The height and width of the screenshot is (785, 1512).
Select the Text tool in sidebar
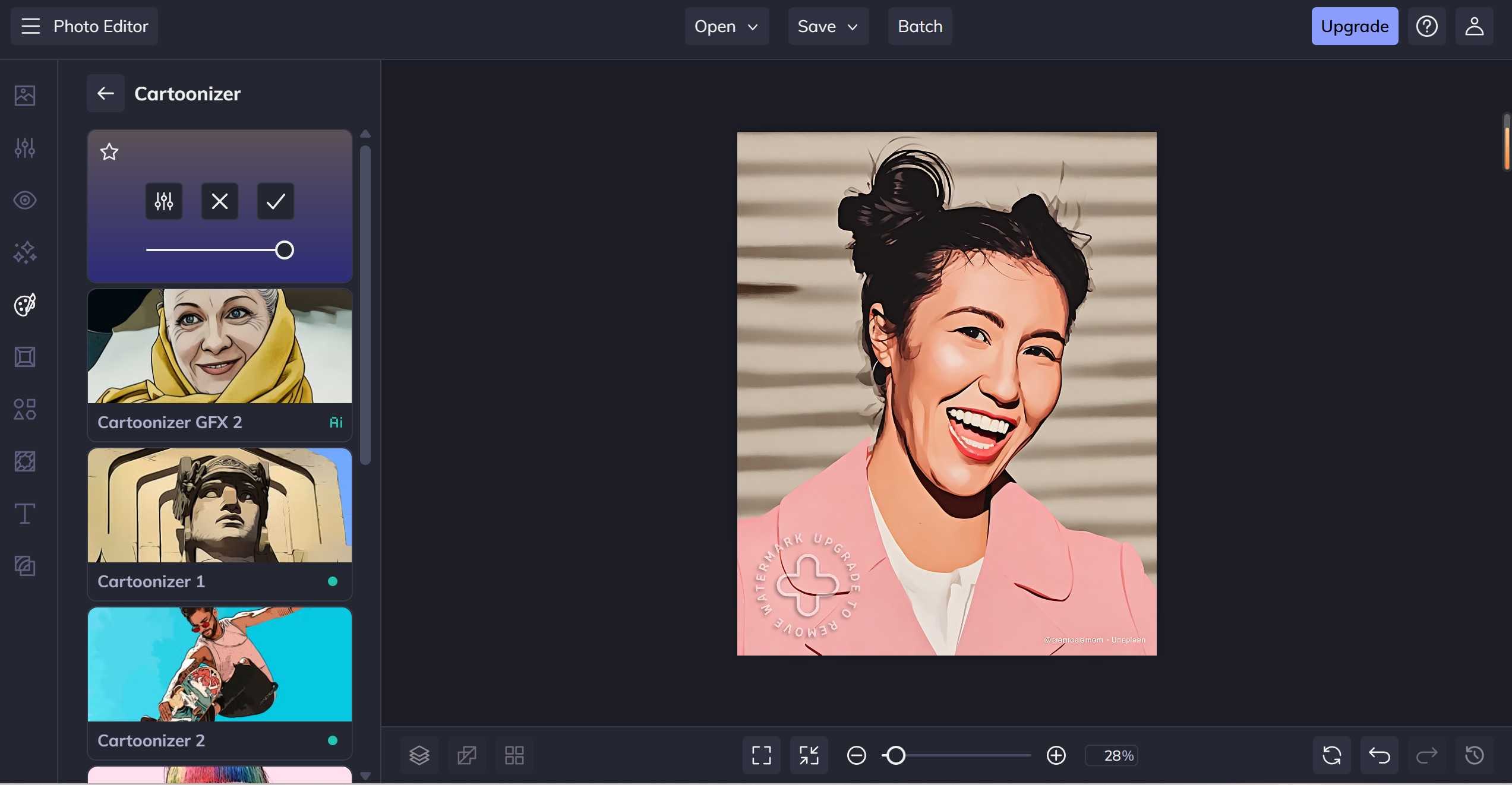[x=25, y=514]
